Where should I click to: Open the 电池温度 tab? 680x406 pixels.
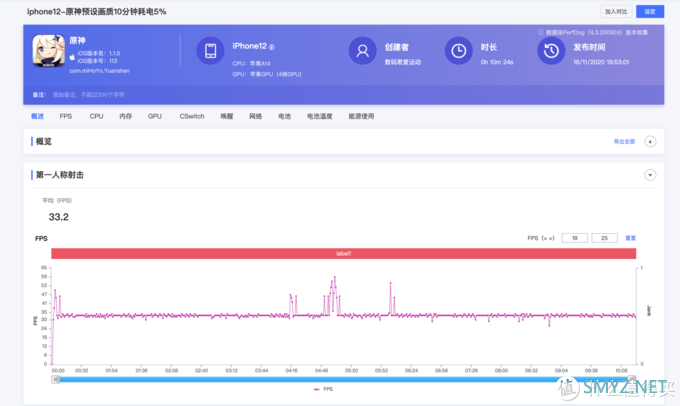click(x=320, y=116)
